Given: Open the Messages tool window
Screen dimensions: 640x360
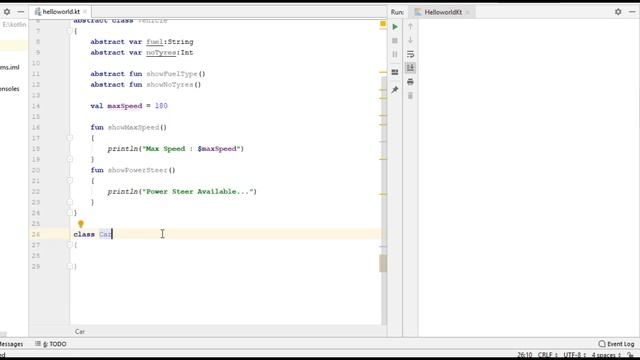Looking at the screenshot, I should pos(11,344).
